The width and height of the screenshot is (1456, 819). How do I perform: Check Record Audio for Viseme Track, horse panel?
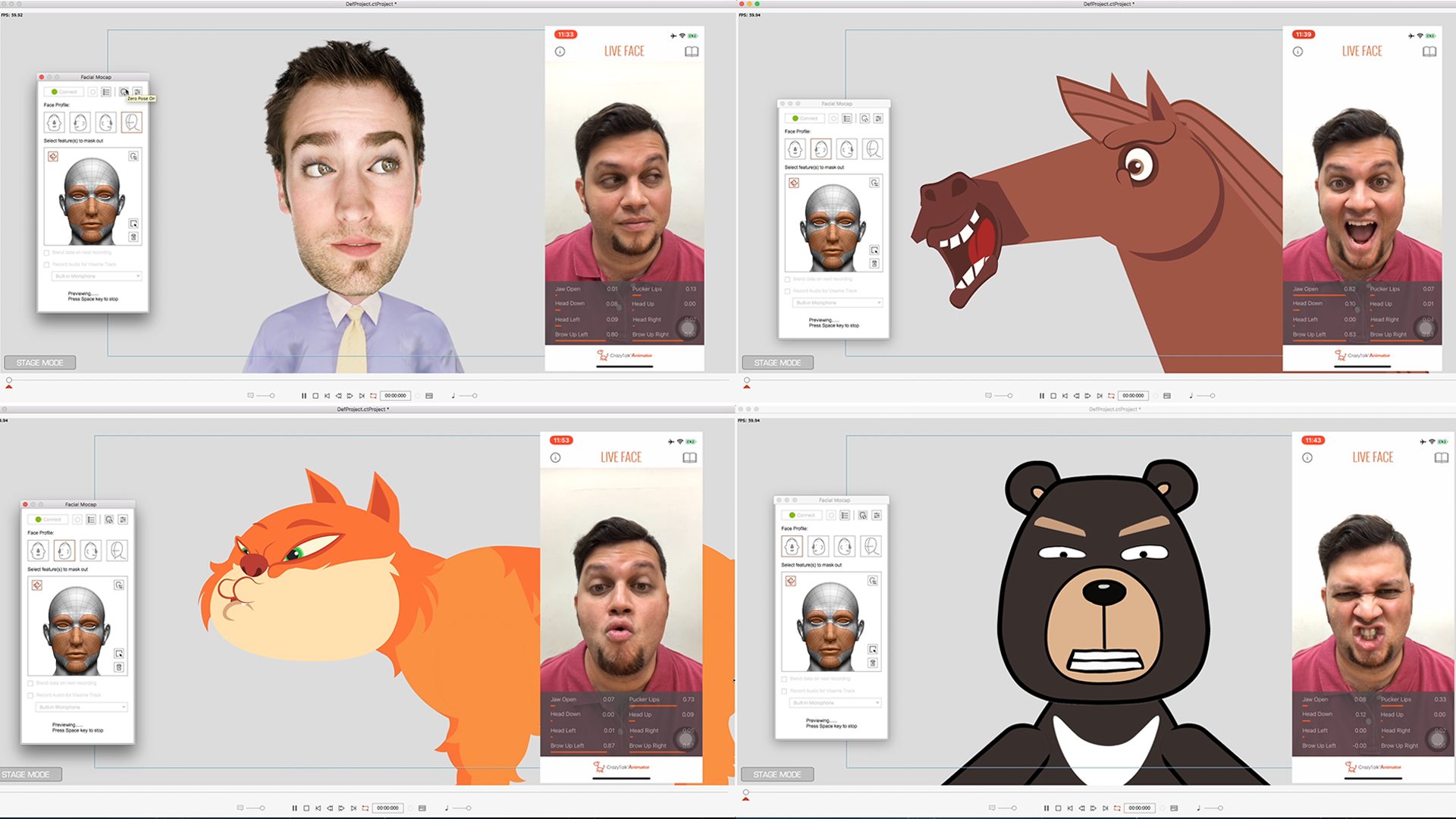pos(787,291)
